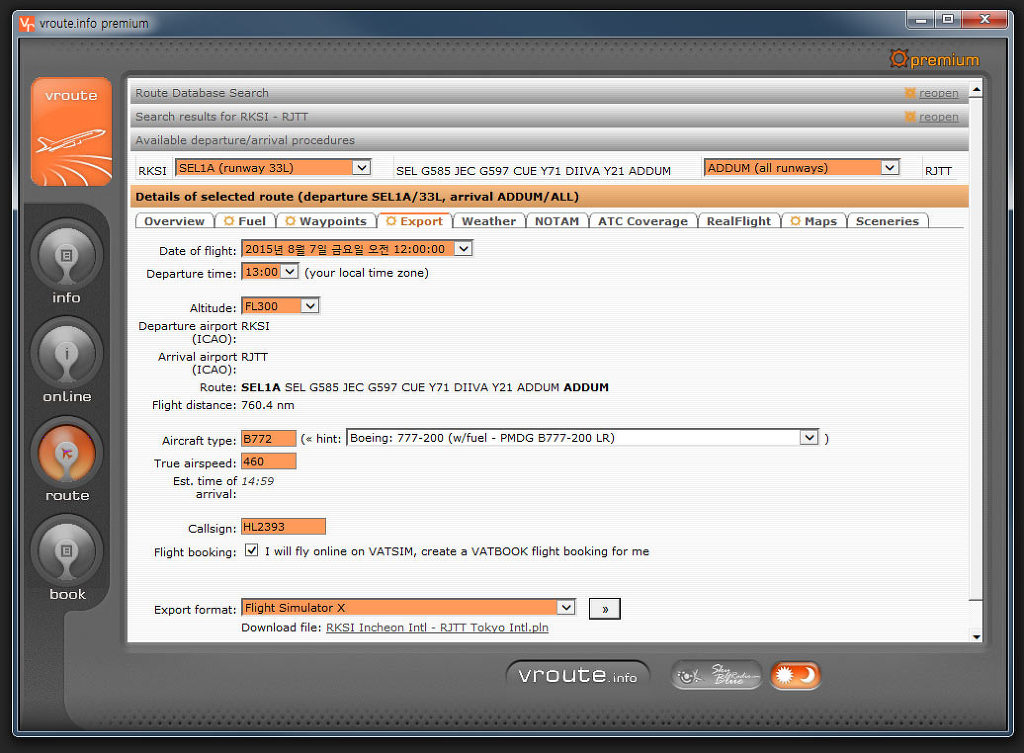1024x753 pixels.
Task: Open the NOTAM tab
Action: [557, 221]
